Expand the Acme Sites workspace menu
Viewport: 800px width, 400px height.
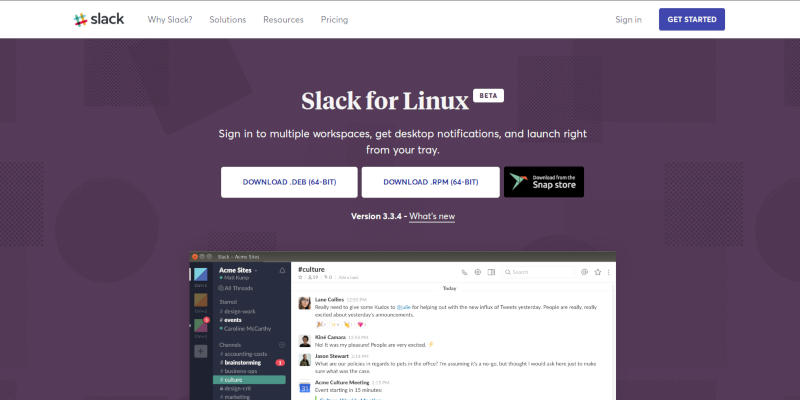[238, 270]
